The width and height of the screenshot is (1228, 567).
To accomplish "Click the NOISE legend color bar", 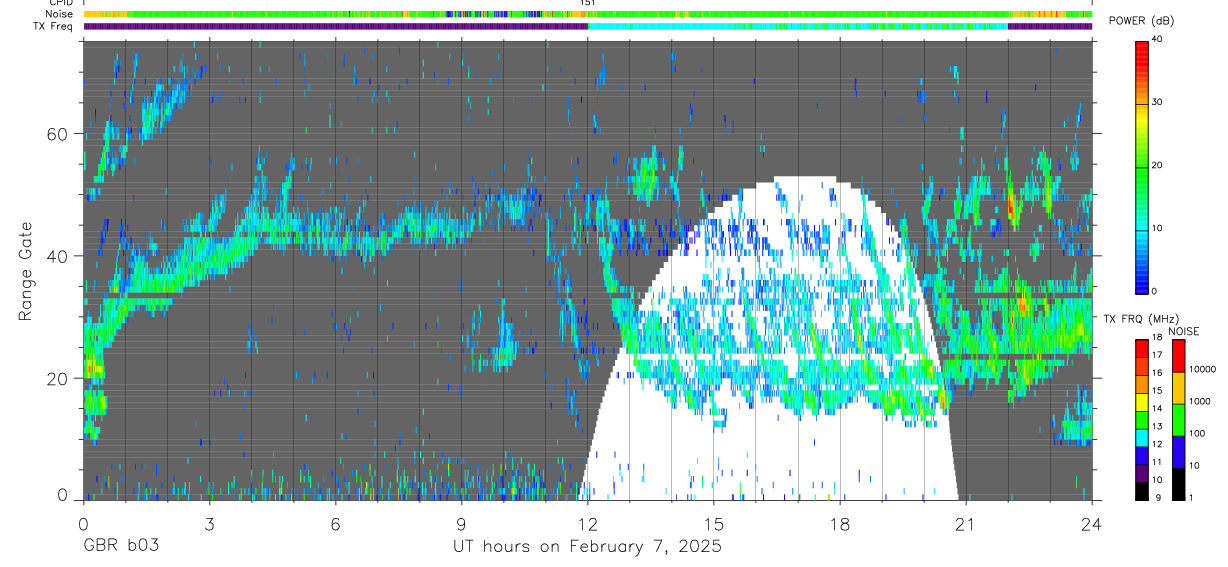I will pos(1177,418).
